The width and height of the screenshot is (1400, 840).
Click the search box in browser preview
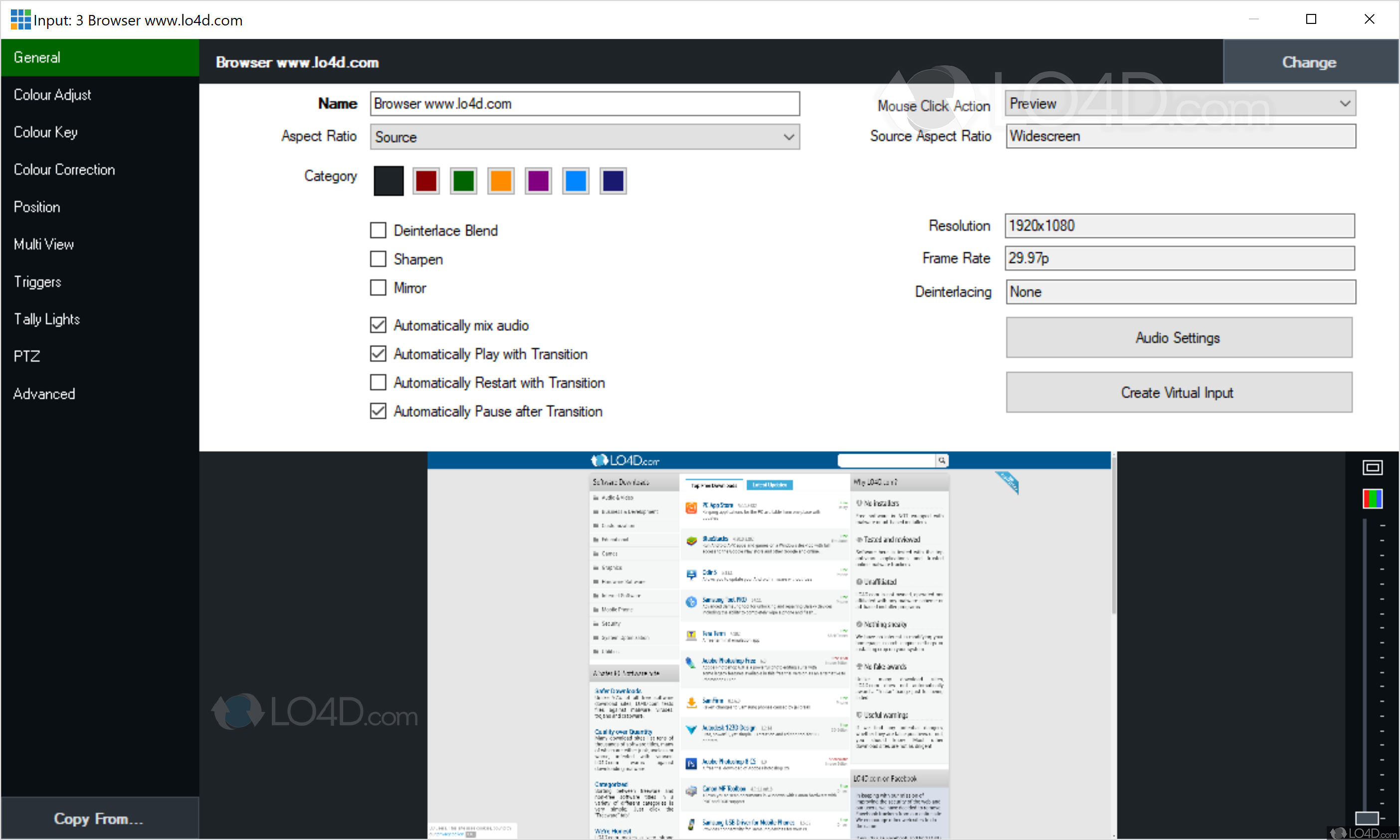tap(886, 460)
